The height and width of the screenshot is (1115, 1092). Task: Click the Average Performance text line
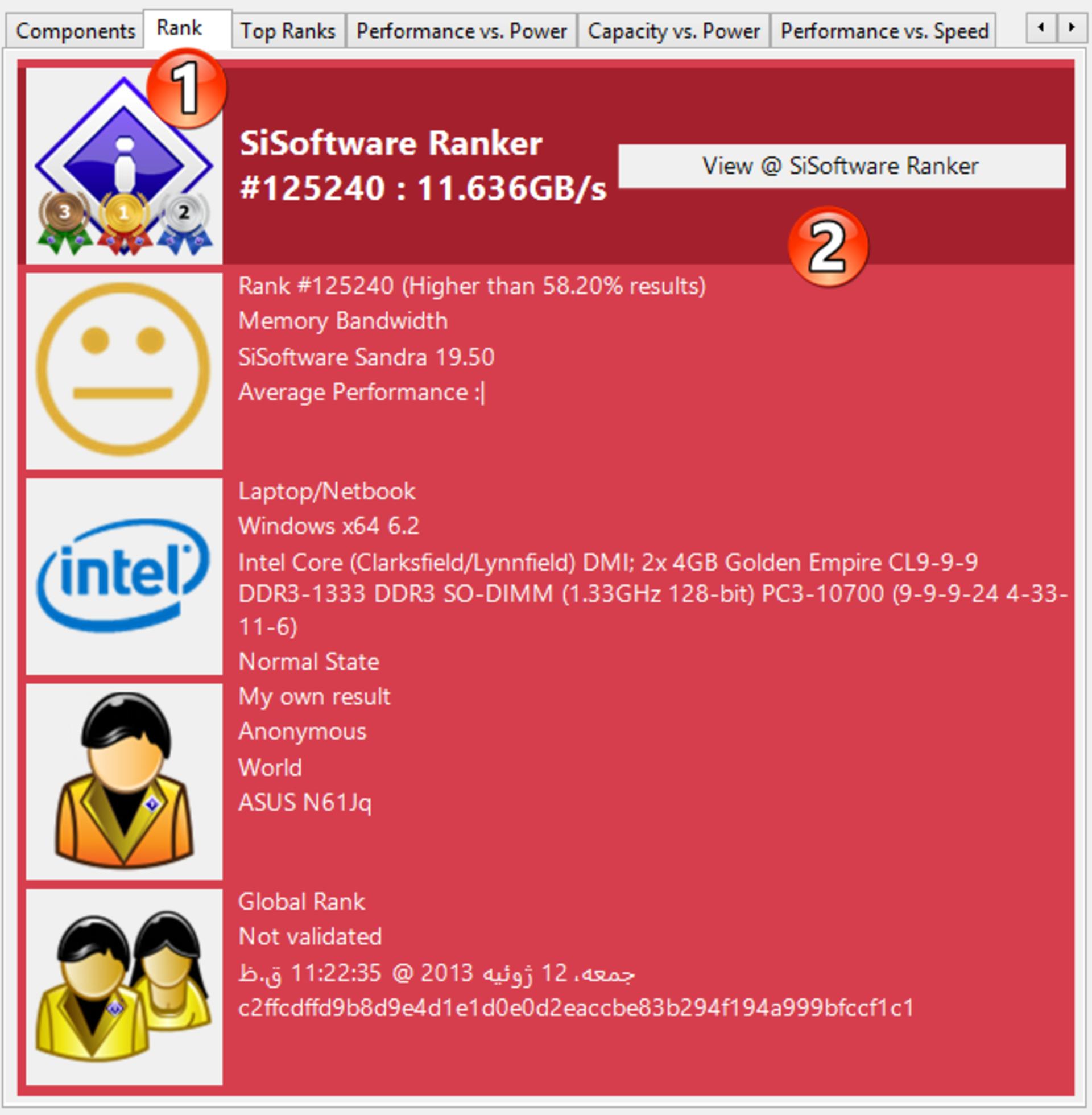coord(361,393)
